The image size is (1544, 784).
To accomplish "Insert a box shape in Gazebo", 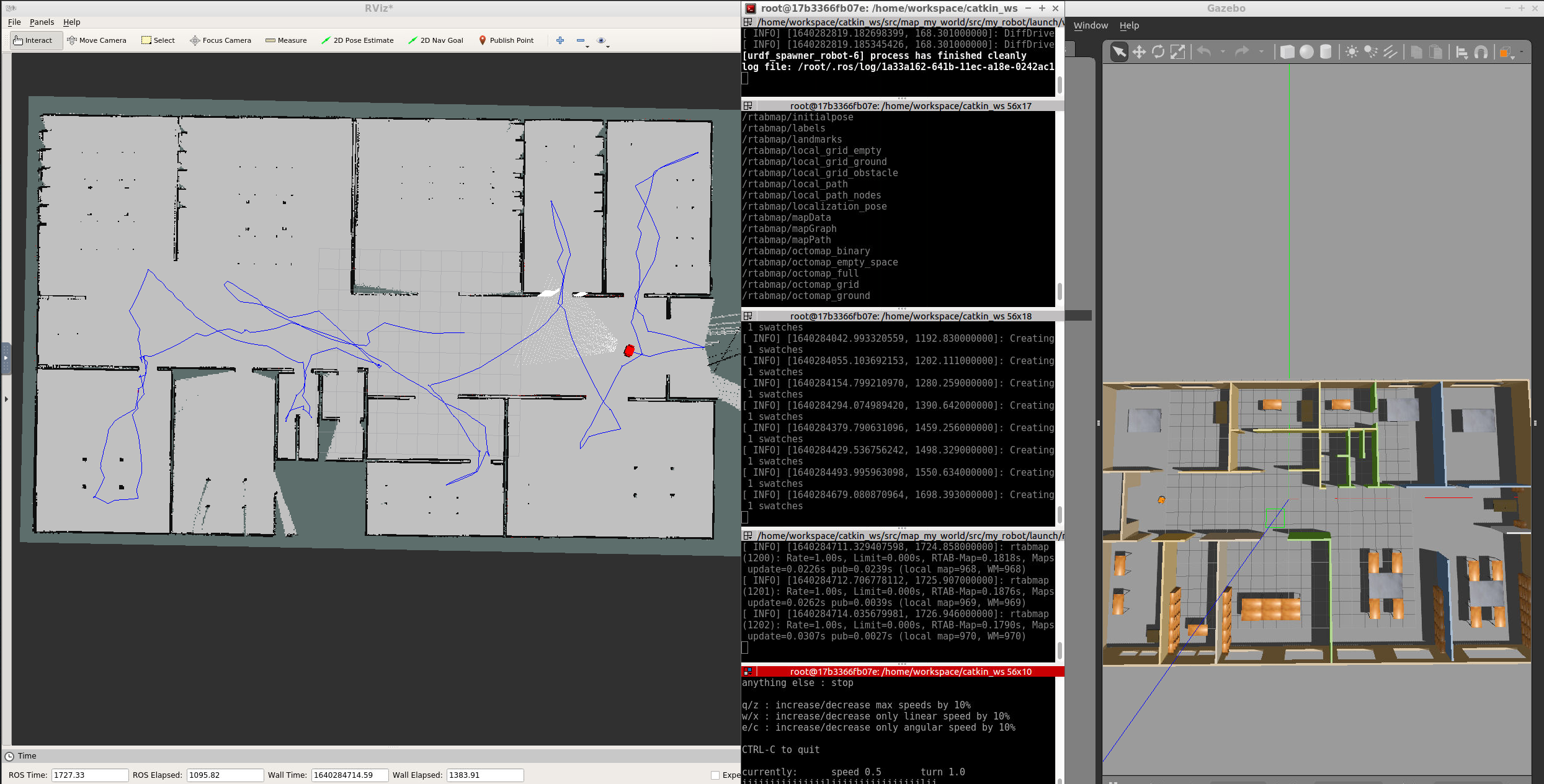I will coord(1287,52).
